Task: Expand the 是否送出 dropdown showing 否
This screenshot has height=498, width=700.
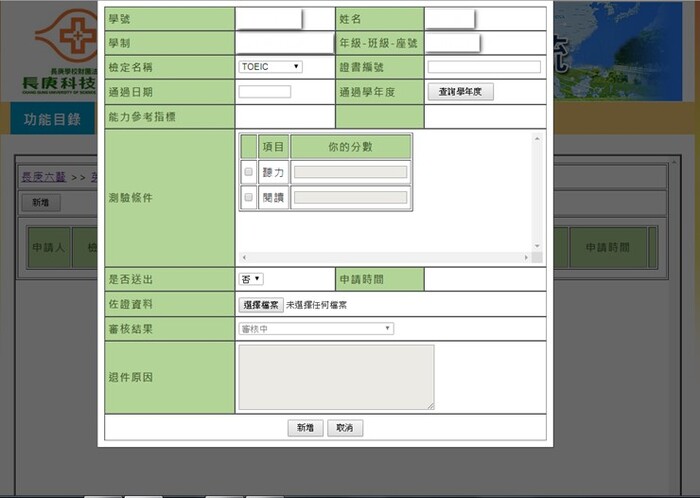Action: [x=251, y=278]
